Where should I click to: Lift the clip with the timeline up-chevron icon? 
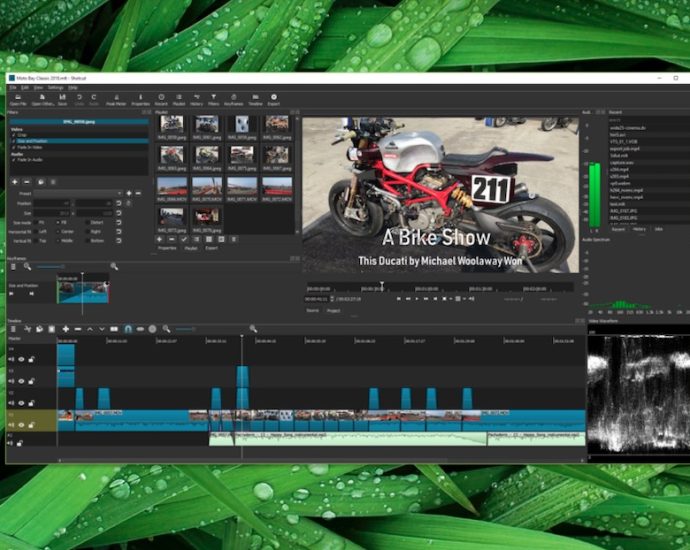90,329
